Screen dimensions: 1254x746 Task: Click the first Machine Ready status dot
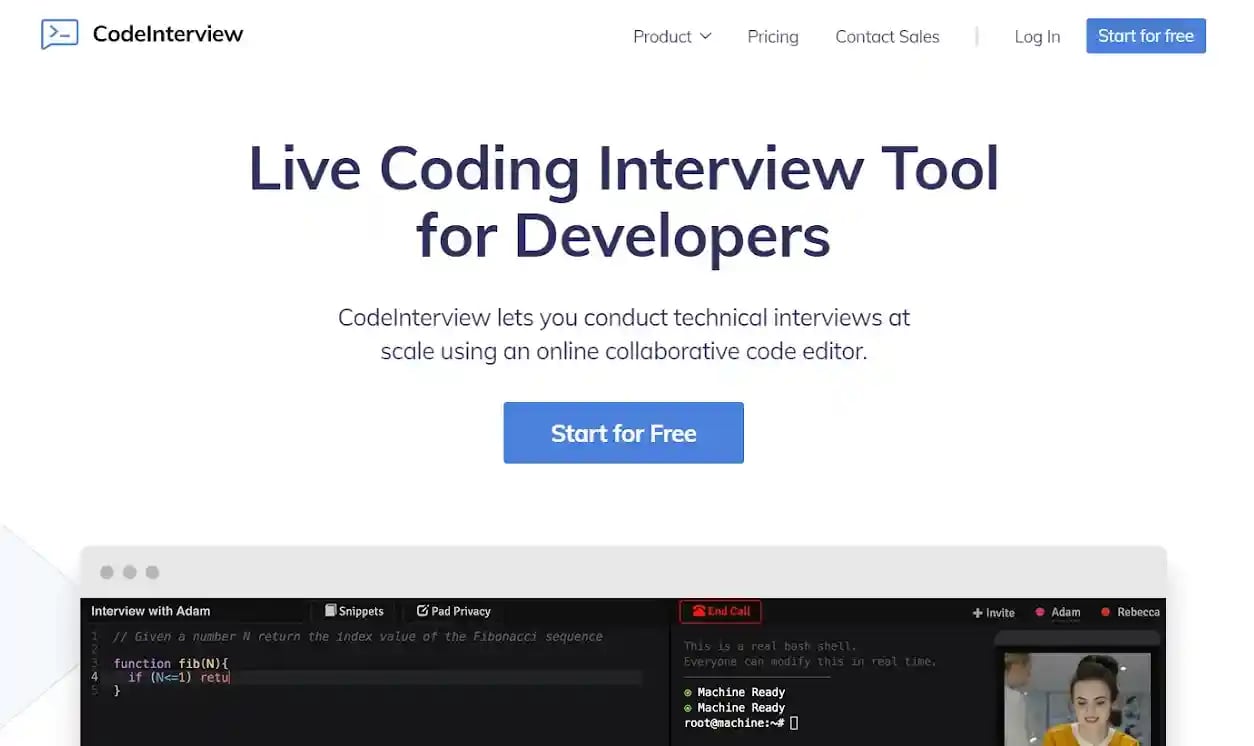[x=688, y=692]
